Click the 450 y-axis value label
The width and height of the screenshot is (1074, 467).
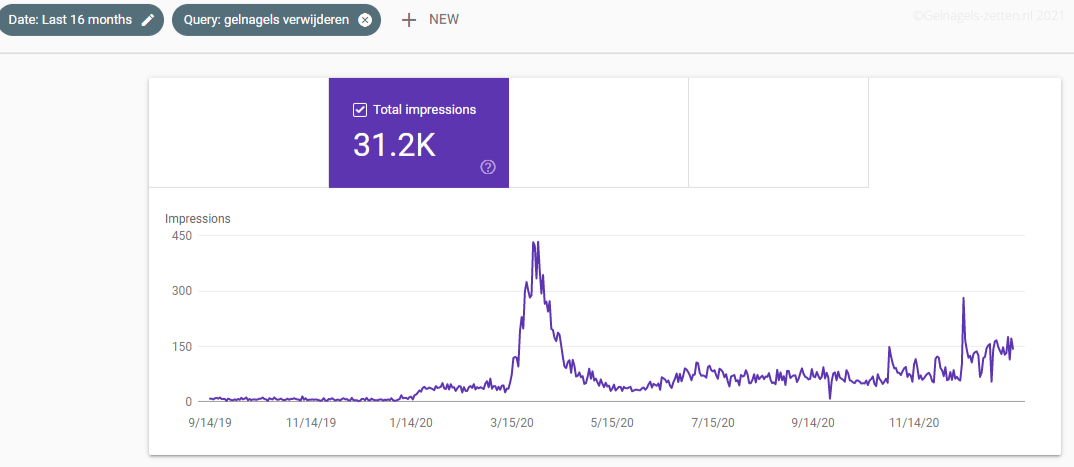pos(181,236)
